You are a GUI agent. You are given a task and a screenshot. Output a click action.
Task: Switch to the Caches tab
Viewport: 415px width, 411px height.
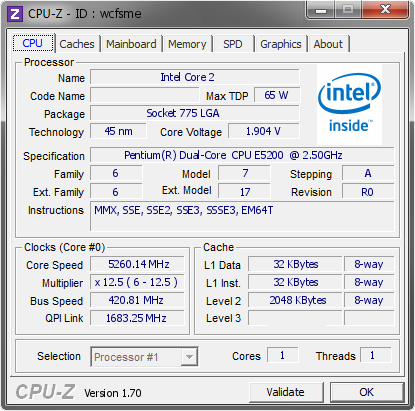pos(77,44)
